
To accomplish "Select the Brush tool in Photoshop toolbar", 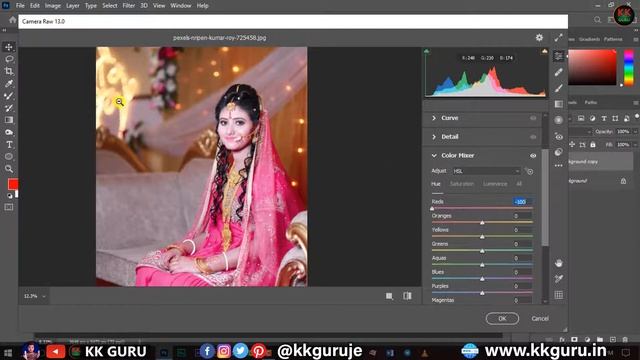I will 9,96.
